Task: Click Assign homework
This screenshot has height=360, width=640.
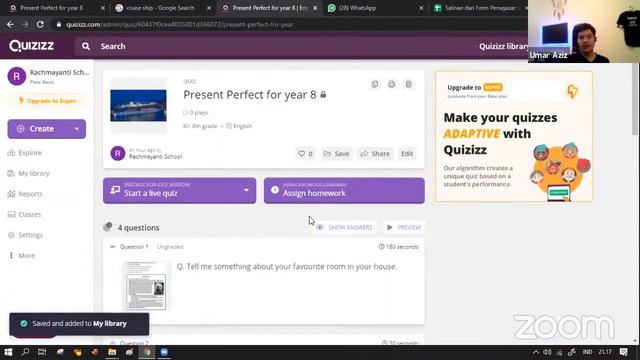Action: [x=344, y=191]
